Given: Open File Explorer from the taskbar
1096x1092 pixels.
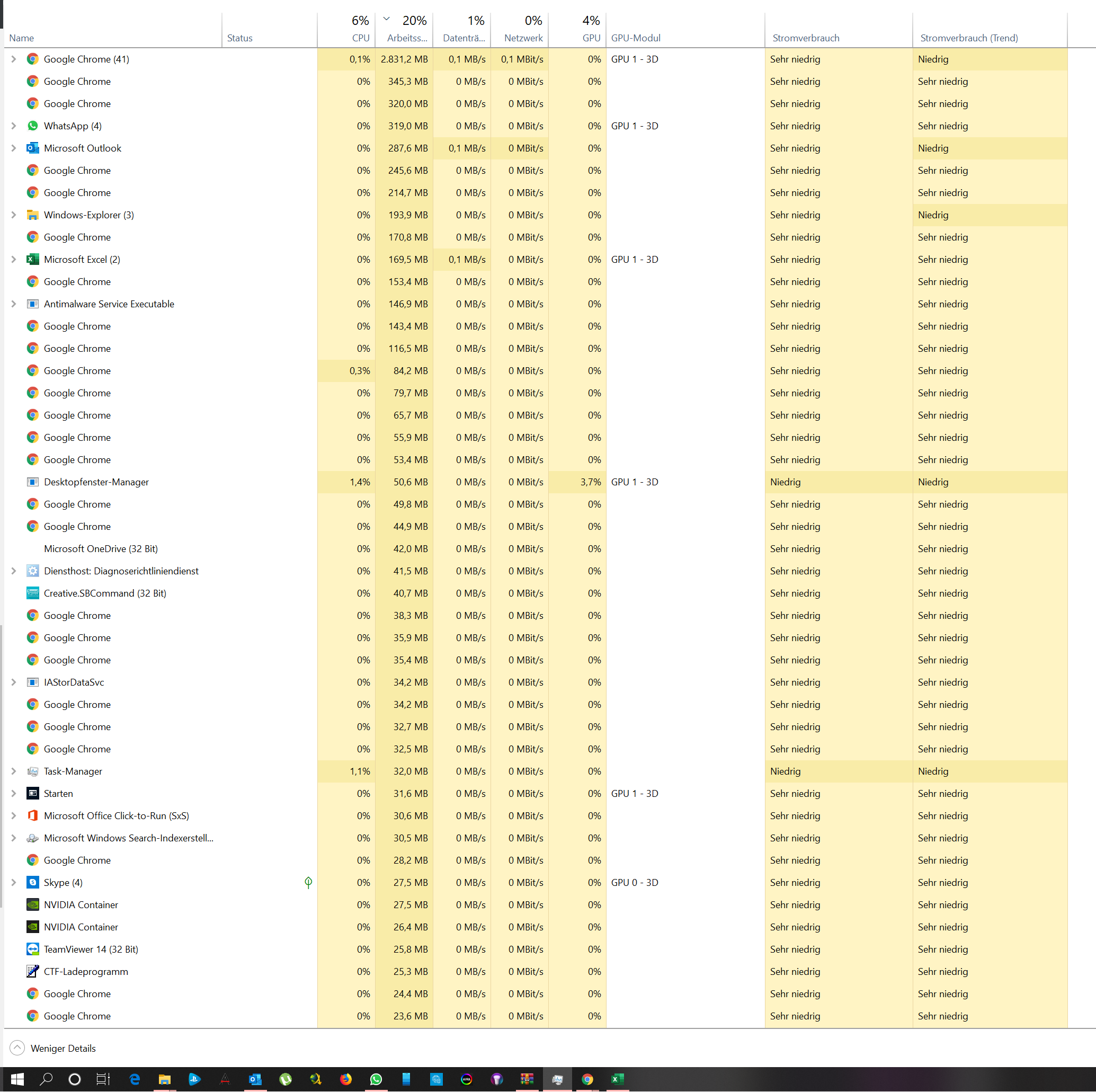Looking at the screenshot, I should pos(165,1079).
